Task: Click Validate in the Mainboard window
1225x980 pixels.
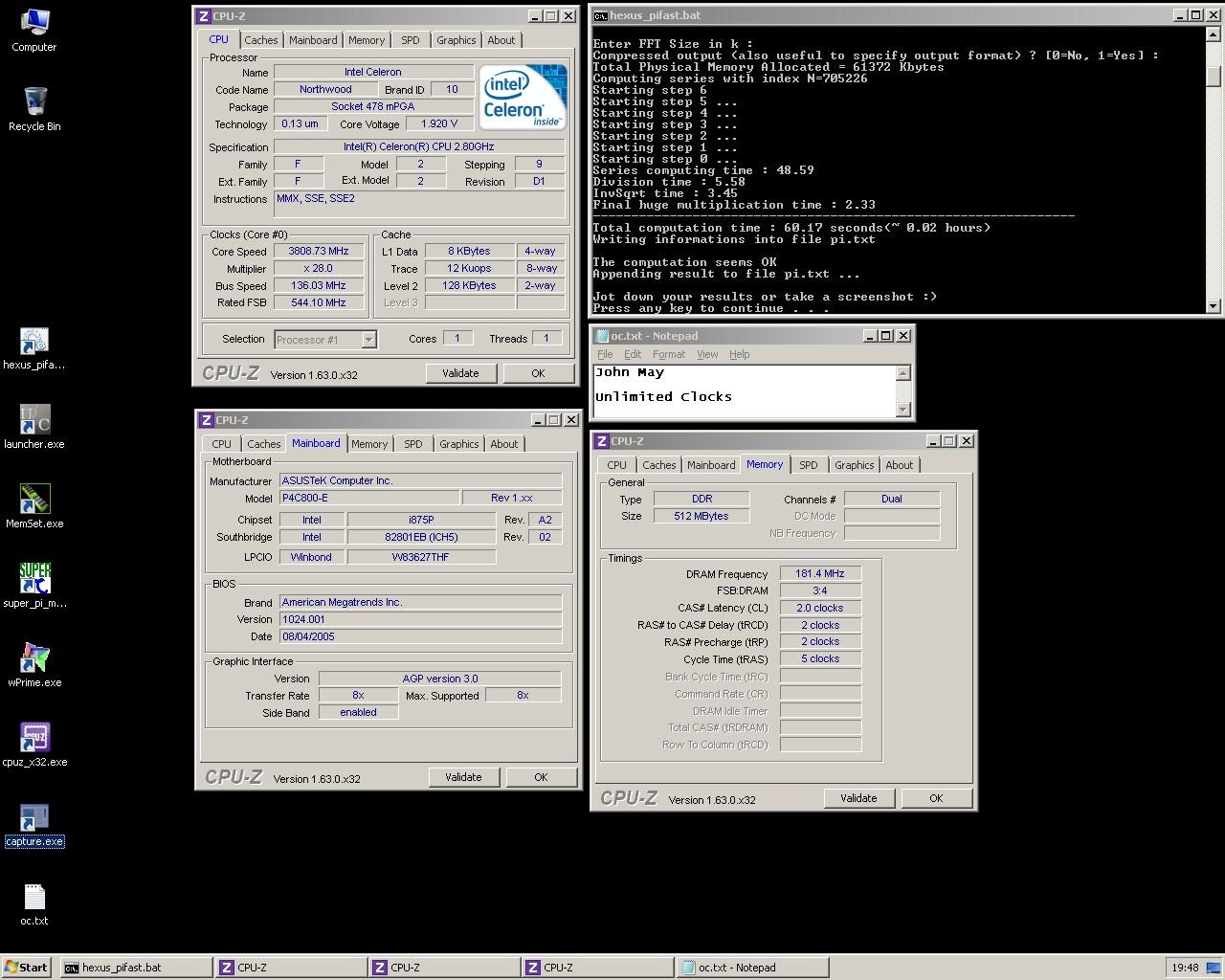Action: pyautogui.click(x=463, y=777)
